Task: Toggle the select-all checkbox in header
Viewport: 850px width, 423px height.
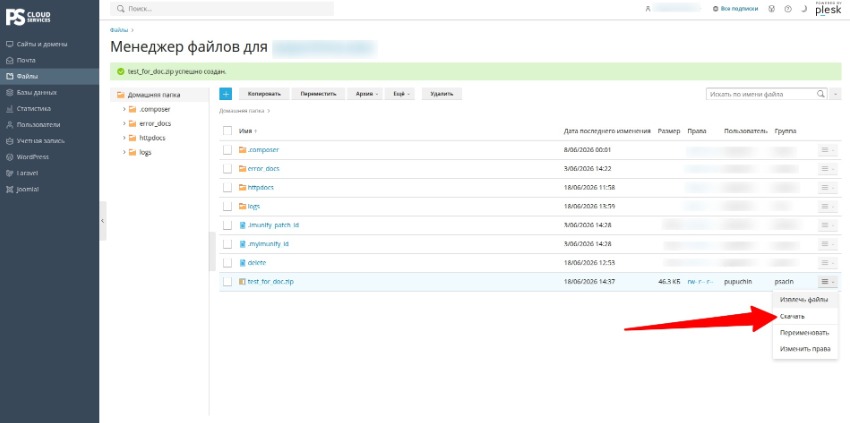Action: (x=228, y=131)
